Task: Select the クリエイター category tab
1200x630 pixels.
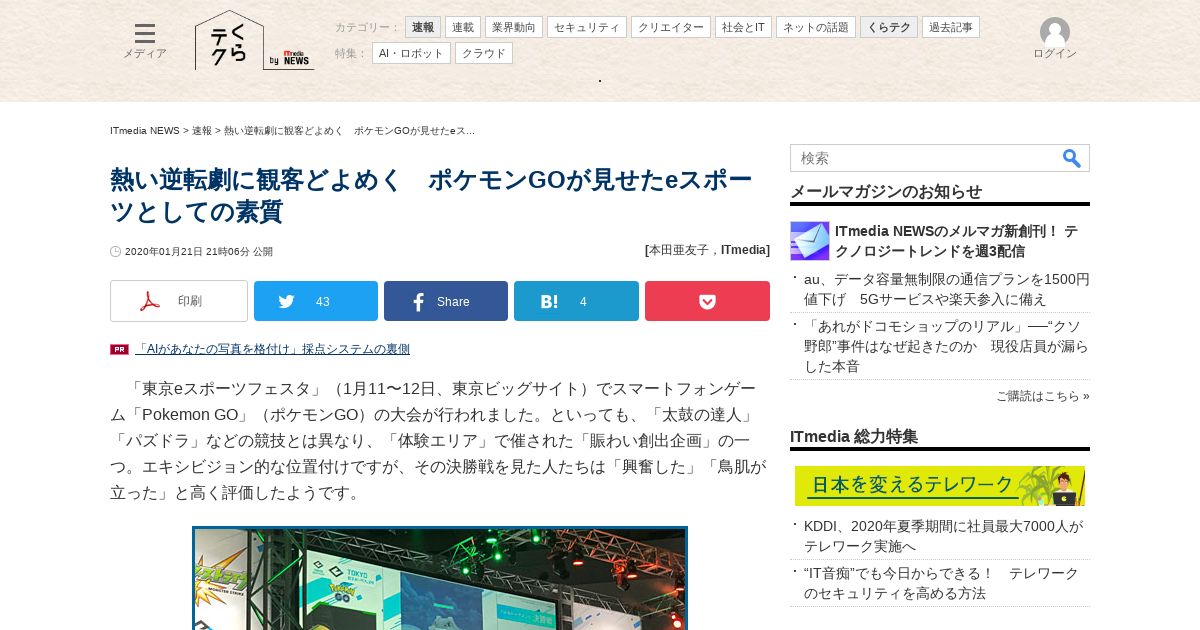Action: tap(671, 27)
